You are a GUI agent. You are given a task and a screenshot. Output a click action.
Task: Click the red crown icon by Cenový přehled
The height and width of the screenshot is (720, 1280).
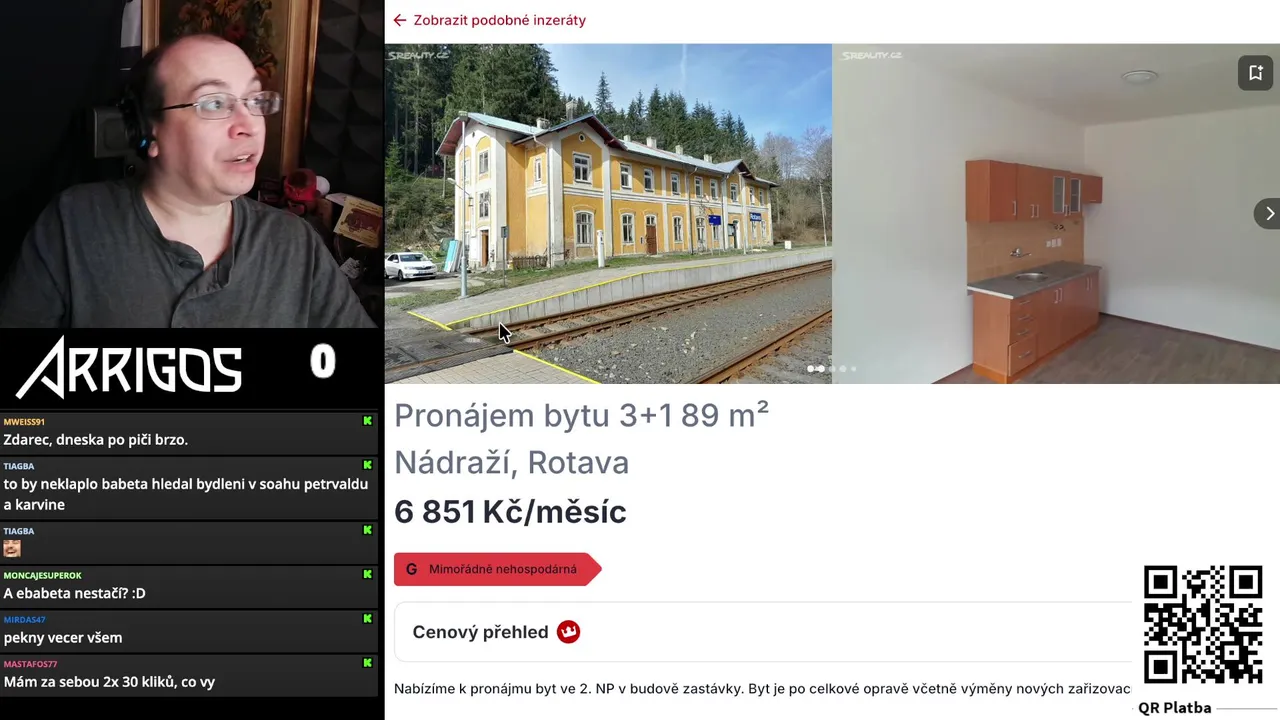[x=568, y=632]
